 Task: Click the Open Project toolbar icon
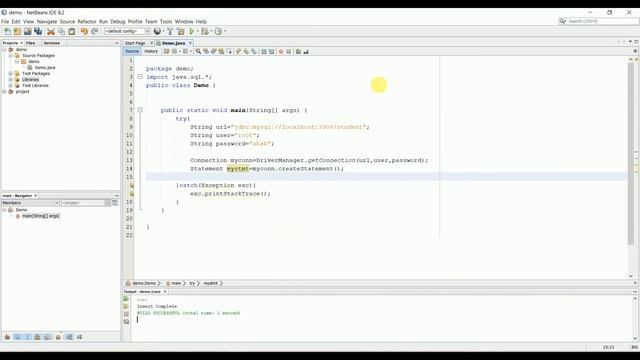[x=27, y=31]
